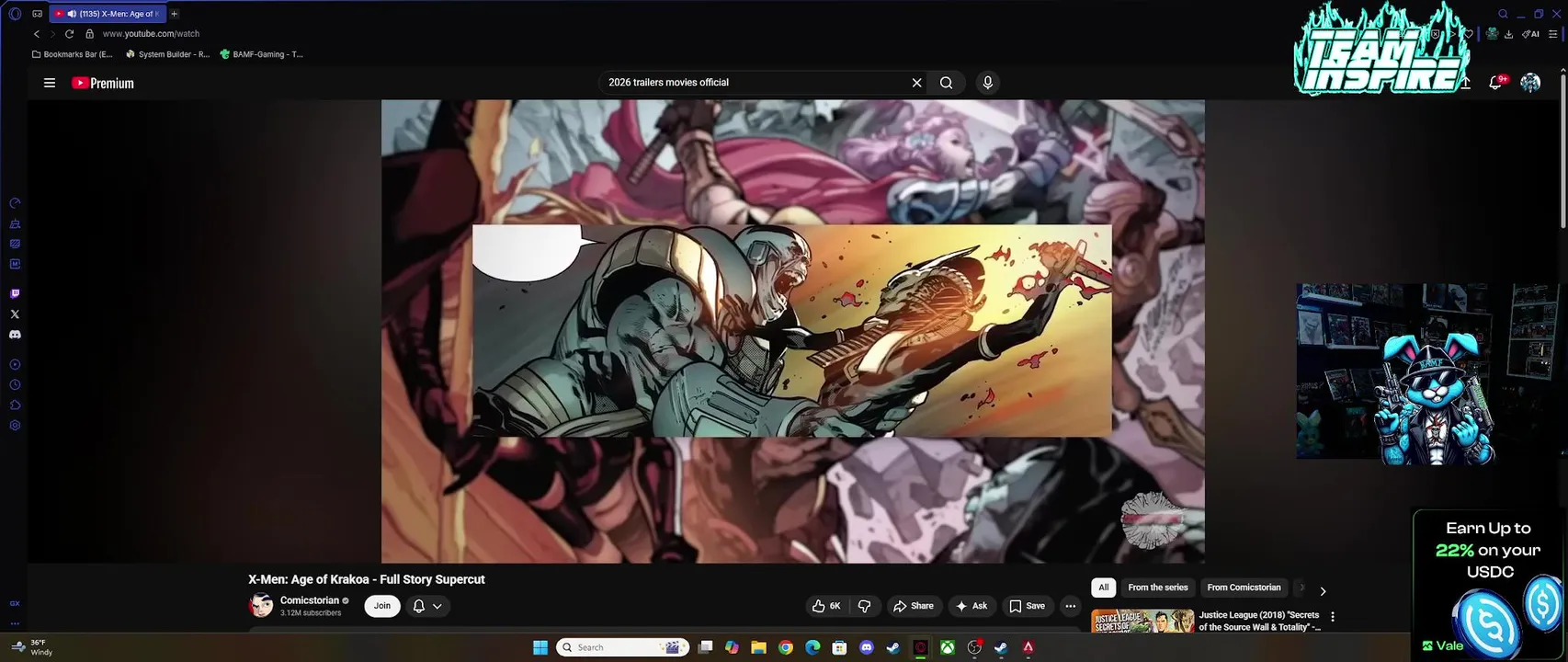1568x662 pixels.
Task: Open the Twitch sidebar panel
Action: (15, 294)
